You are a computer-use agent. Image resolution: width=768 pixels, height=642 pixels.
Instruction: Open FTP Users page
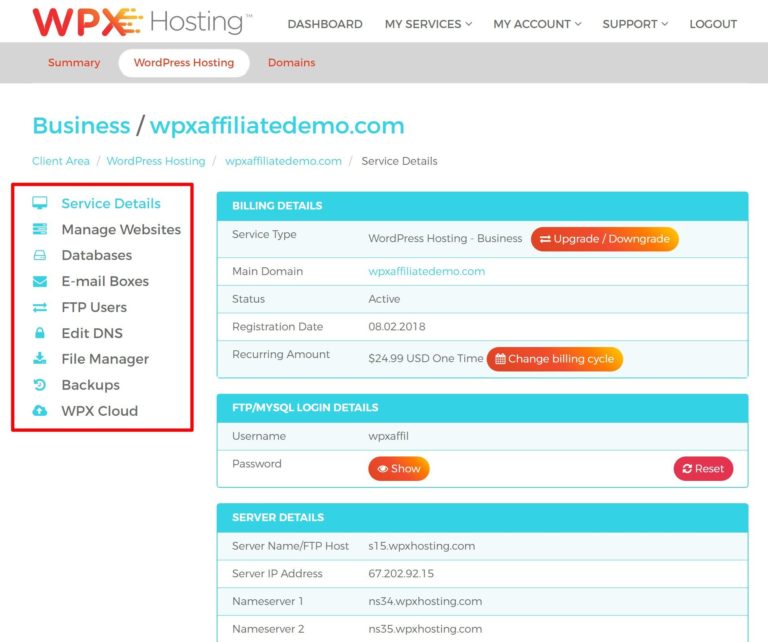coord(94,307)
